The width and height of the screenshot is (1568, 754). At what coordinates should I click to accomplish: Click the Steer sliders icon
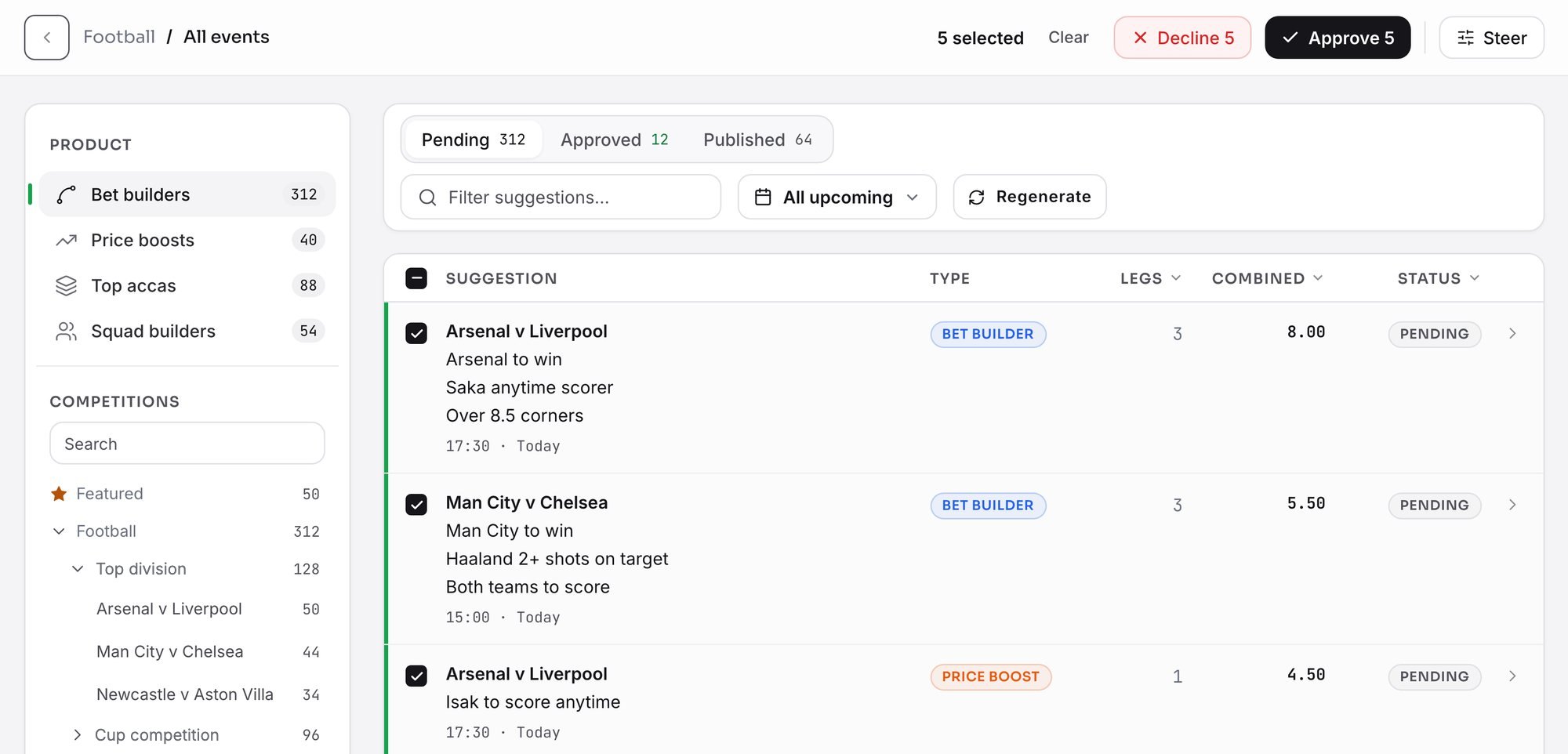1465,38
